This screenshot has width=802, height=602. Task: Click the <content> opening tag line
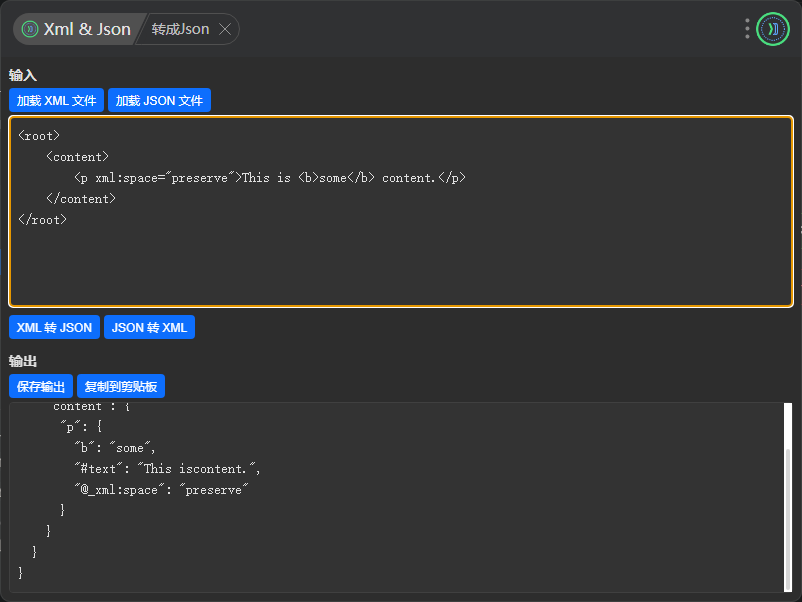pyautogui.click(x=77, y=157)
